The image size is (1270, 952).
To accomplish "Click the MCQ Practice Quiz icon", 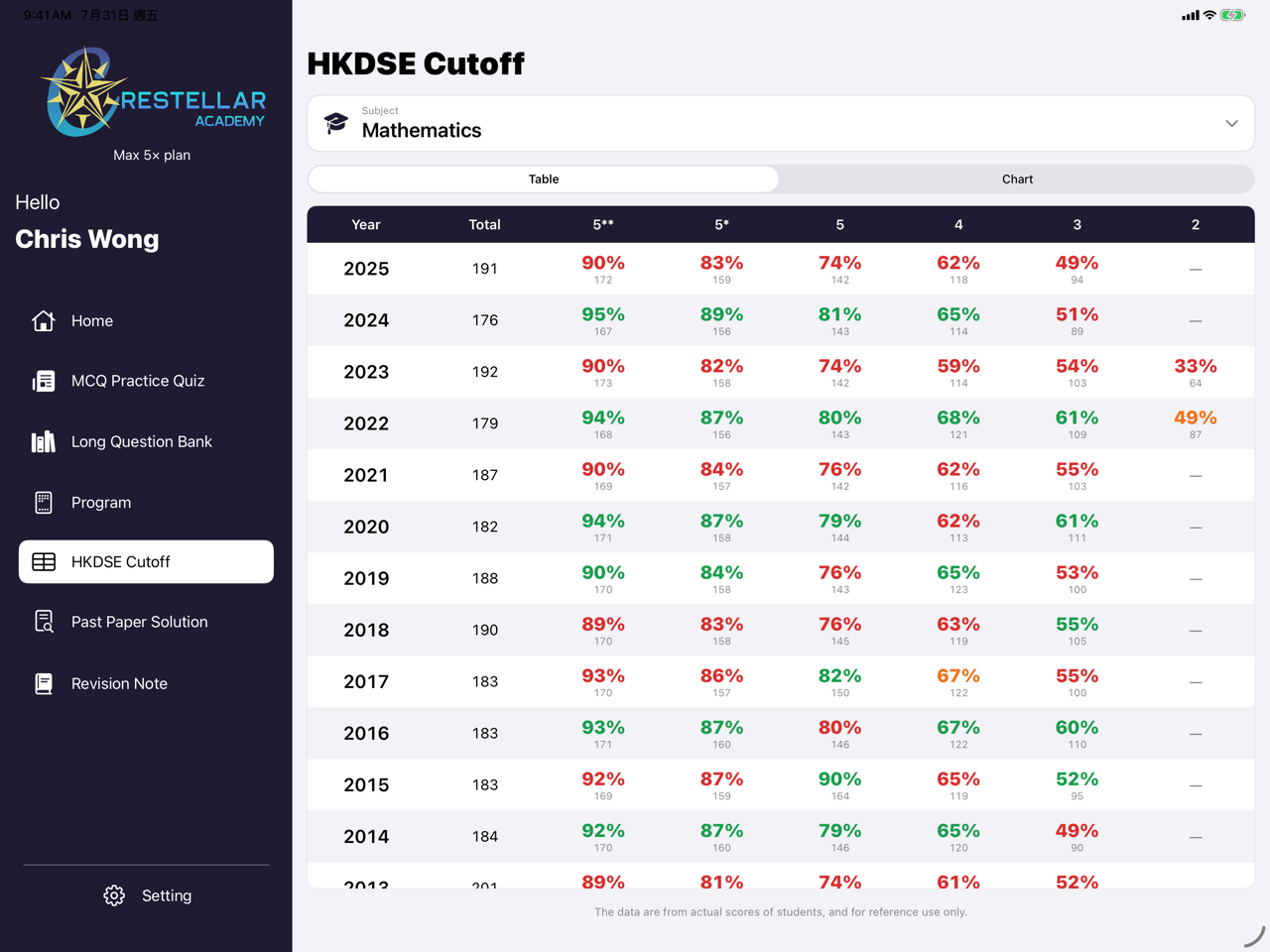I will [44, 381].
